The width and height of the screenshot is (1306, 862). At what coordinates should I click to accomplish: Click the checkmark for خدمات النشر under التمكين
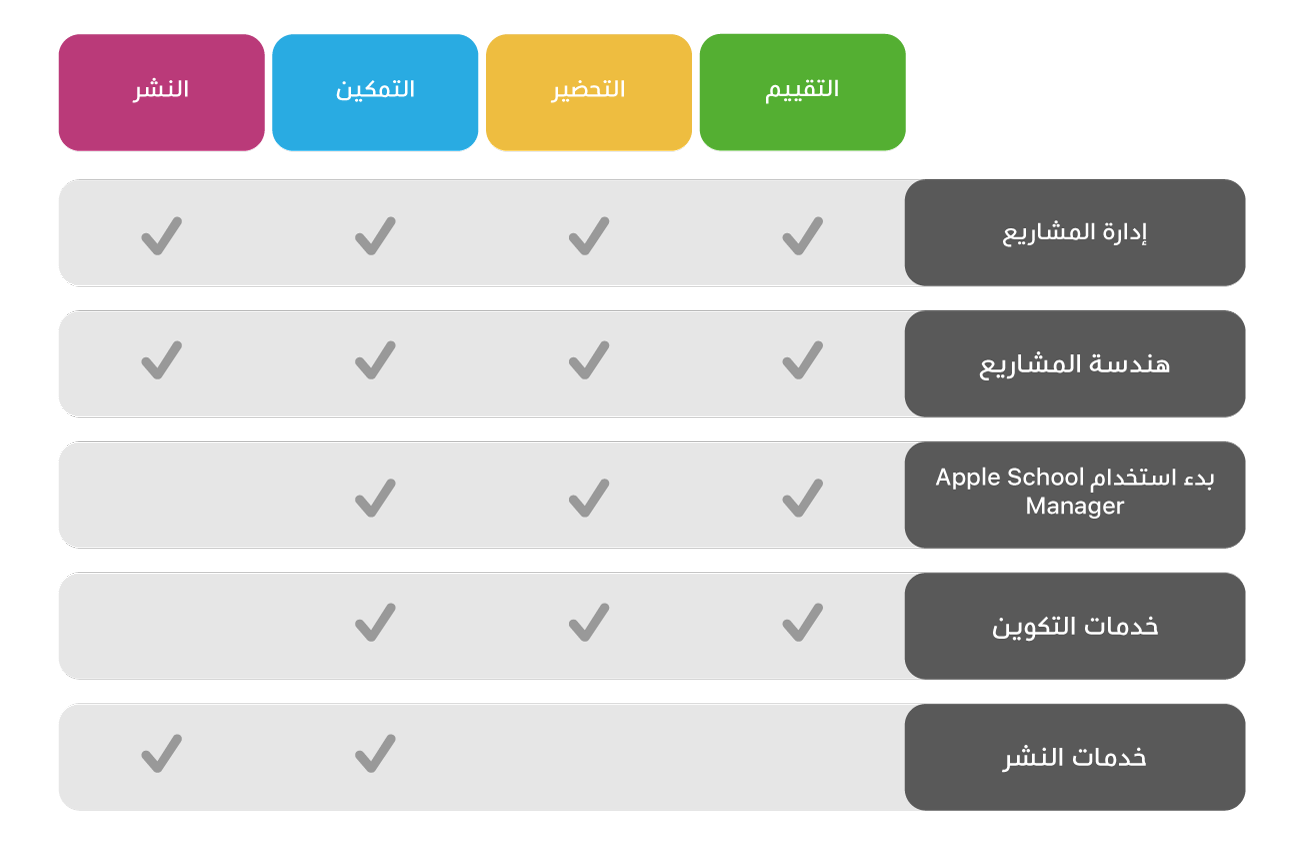point(375,754)
